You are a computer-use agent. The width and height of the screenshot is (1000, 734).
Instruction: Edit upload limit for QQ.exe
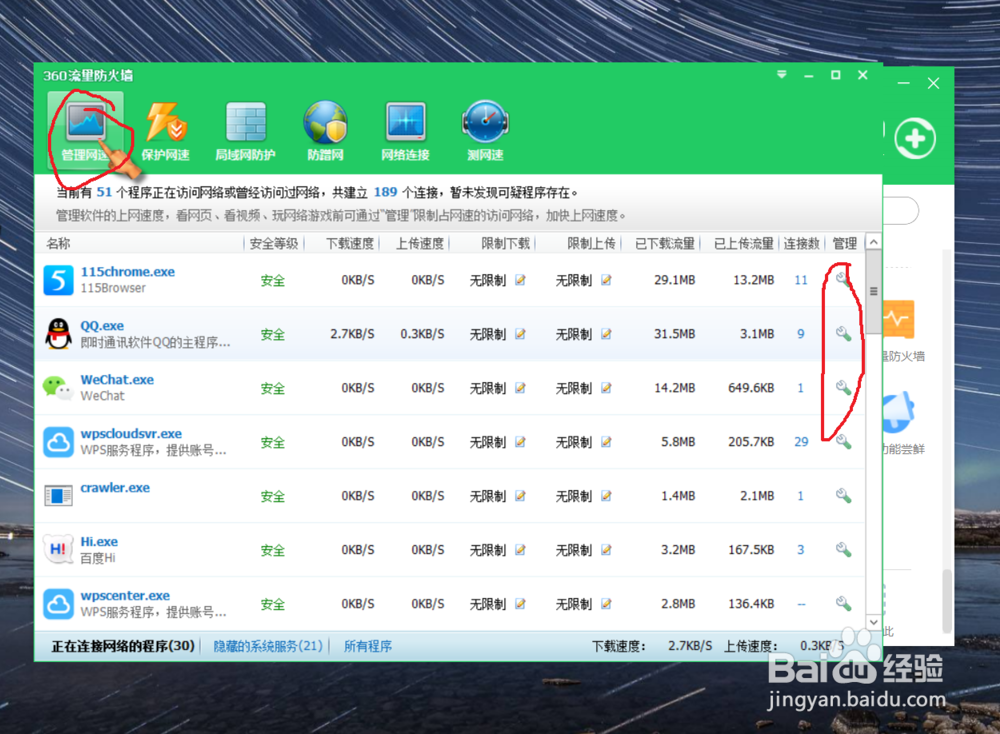coord(607,334)
